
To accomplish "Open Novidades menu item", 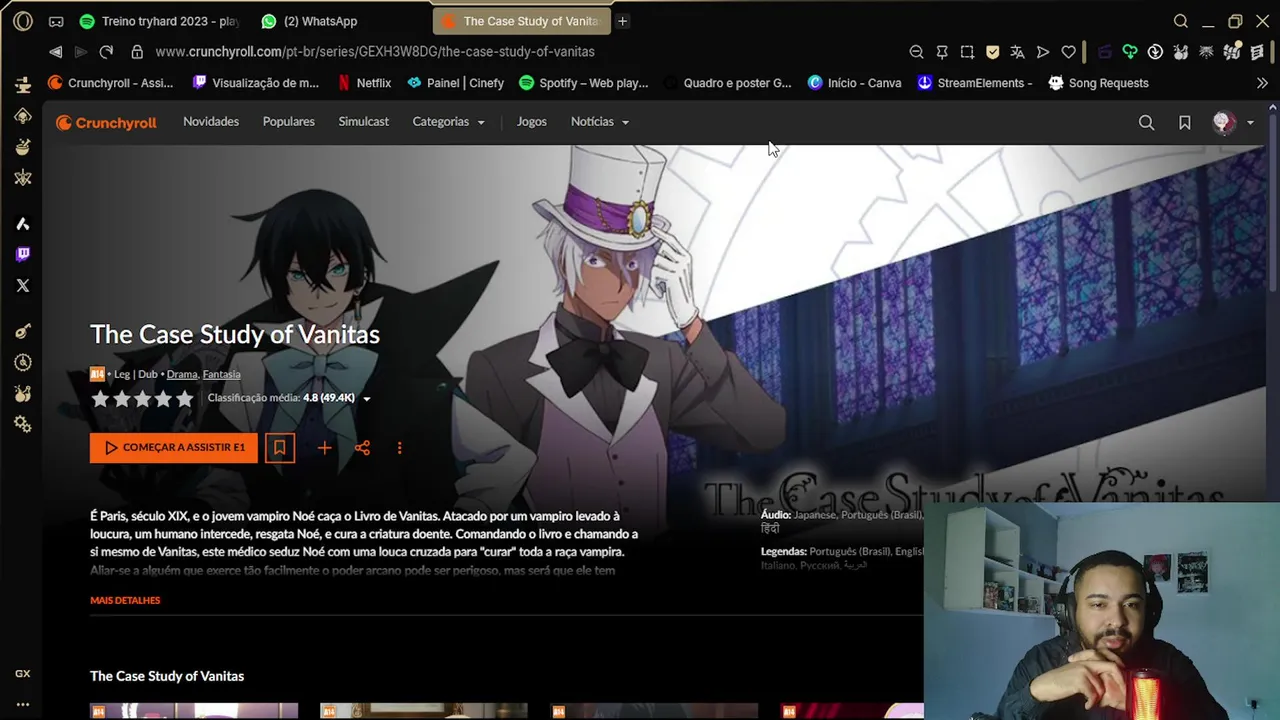I will pos(211,122).
